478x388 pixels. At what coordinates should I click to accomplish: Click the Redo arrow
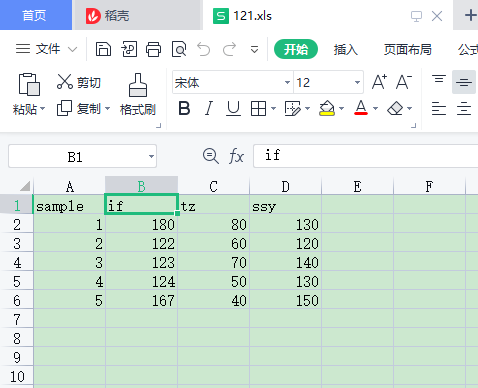click(x=229, y=49)
